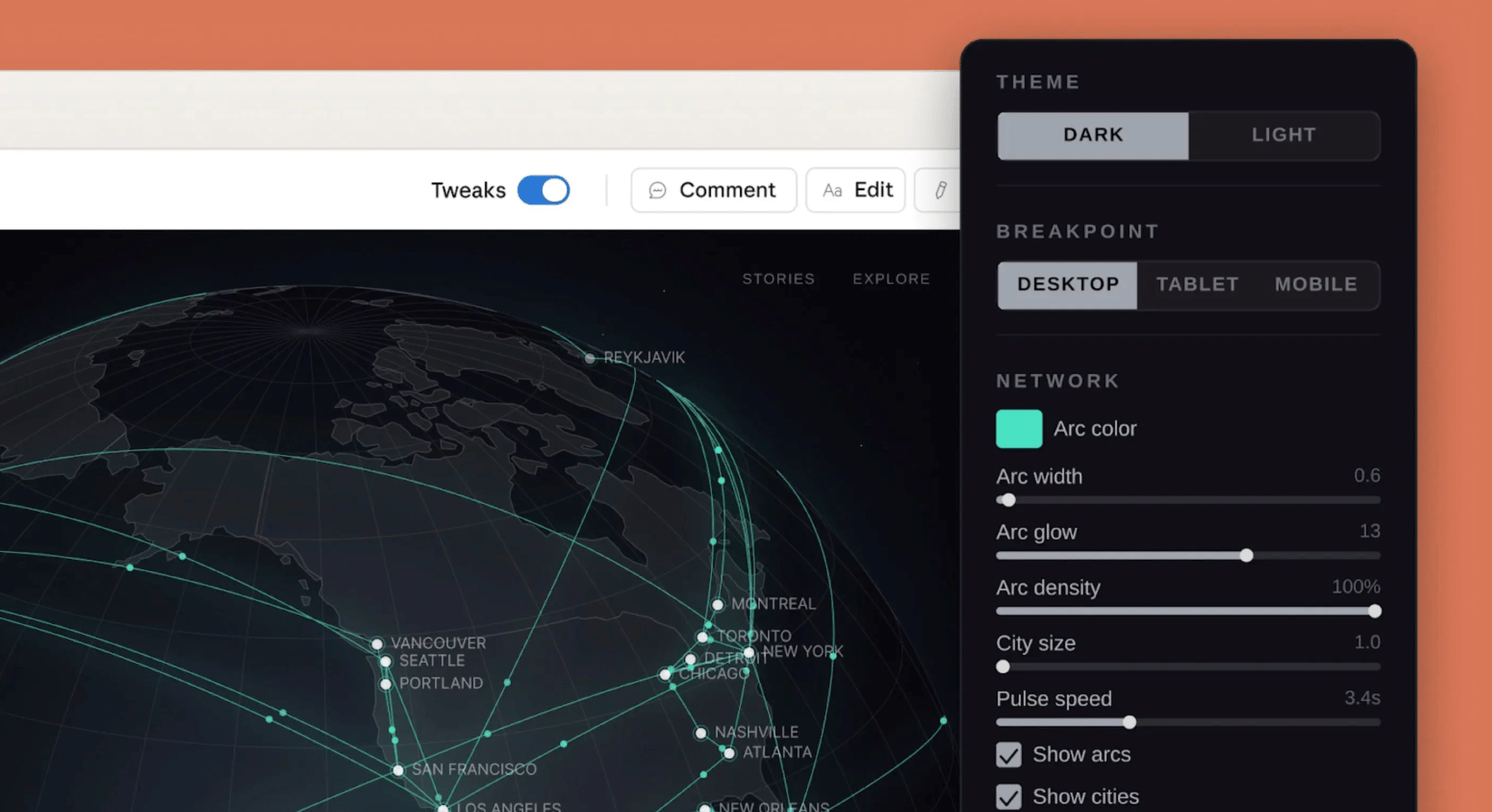Click the Chicago city marker
Viewport: 1492px width, 812px height.
coord(666,674)
